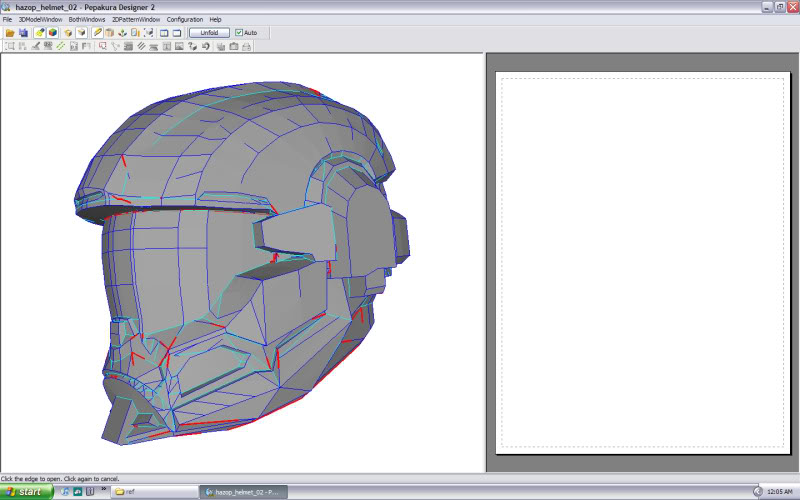Open the 3DModelWindow menu

tap(39, 19)
